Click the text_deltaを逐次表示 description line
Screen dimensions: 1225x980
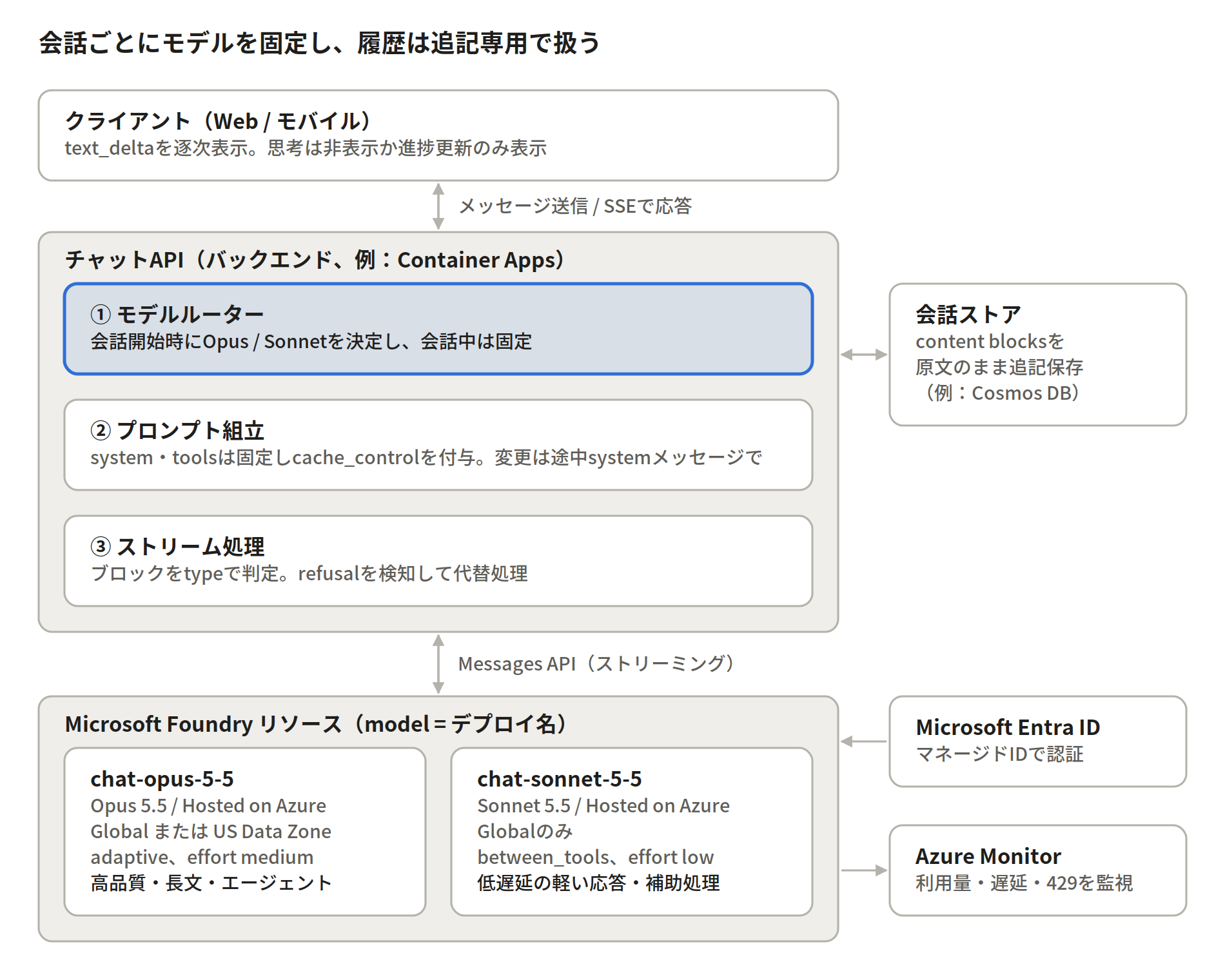tap(306, 148)
